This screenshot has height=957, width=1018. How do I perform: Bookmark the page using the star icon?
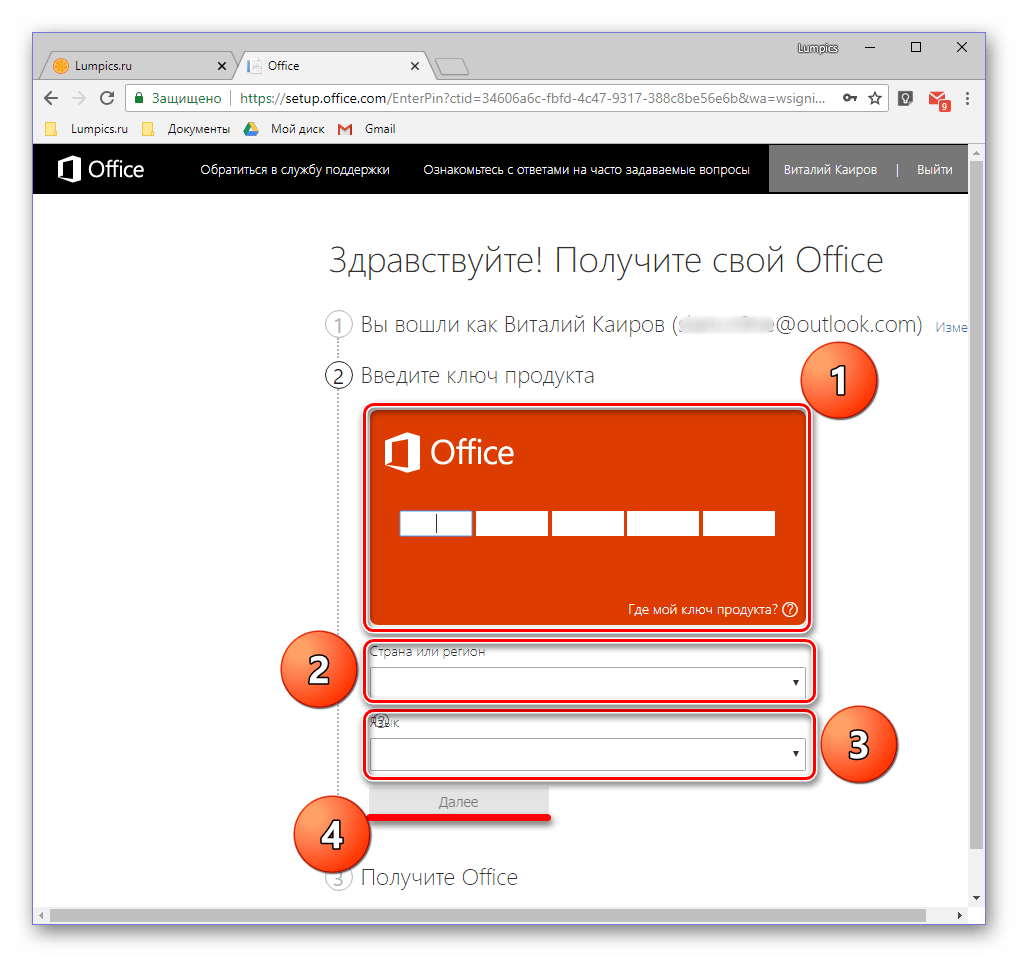(x=876, y=98)
